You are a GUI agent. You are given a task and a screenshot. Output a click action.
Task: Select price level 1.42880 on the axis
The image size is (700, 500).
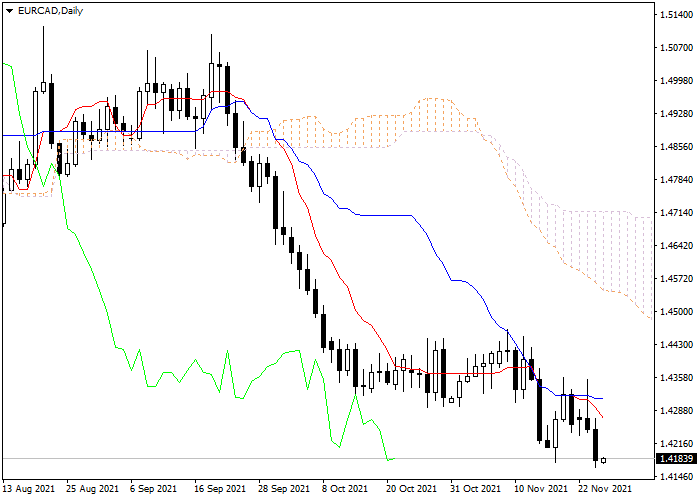tap(676, 411)
